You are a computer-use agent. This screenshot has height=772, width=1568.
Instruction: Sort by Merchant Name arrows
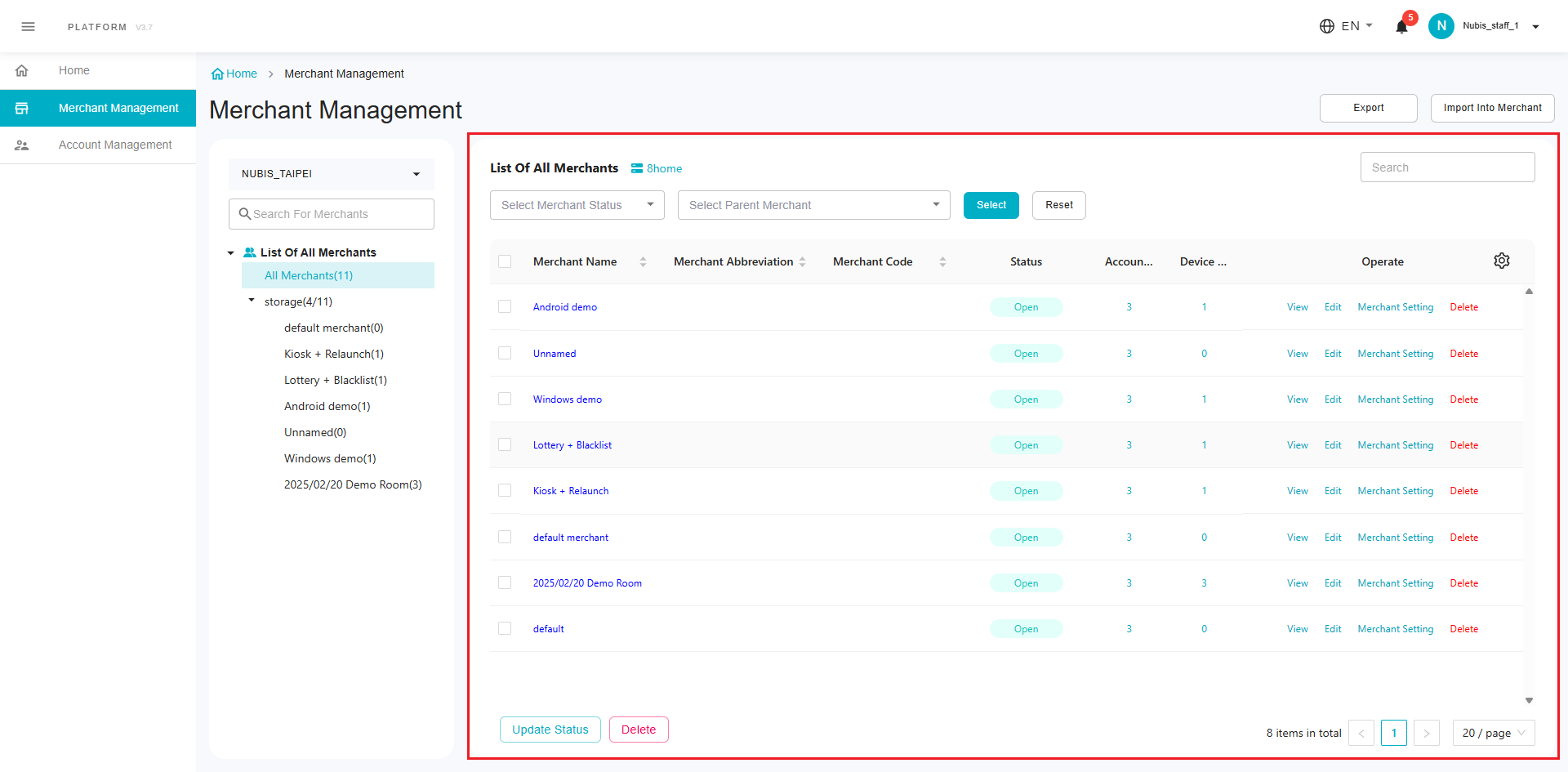pos(643,262)
